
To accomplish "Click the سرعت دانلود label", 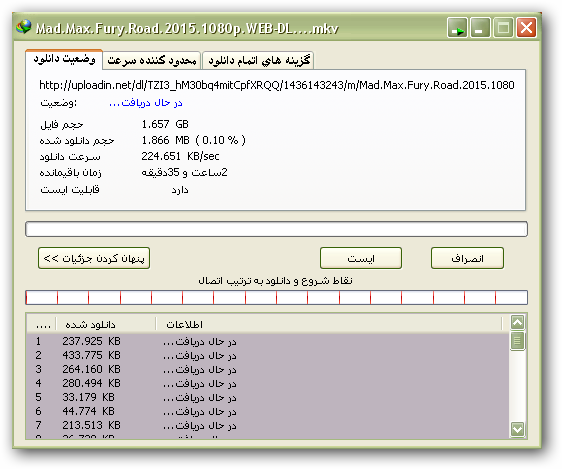I will point(70,157).
